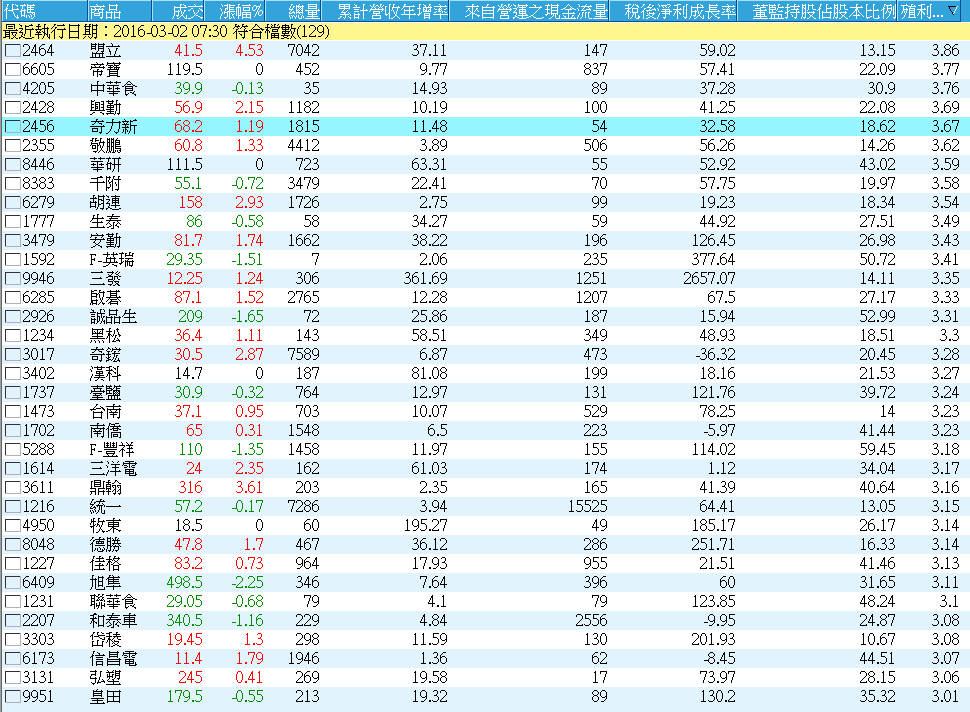
Task: Toggle the 6173 信昌電 row box
Action: coord(12,659)
